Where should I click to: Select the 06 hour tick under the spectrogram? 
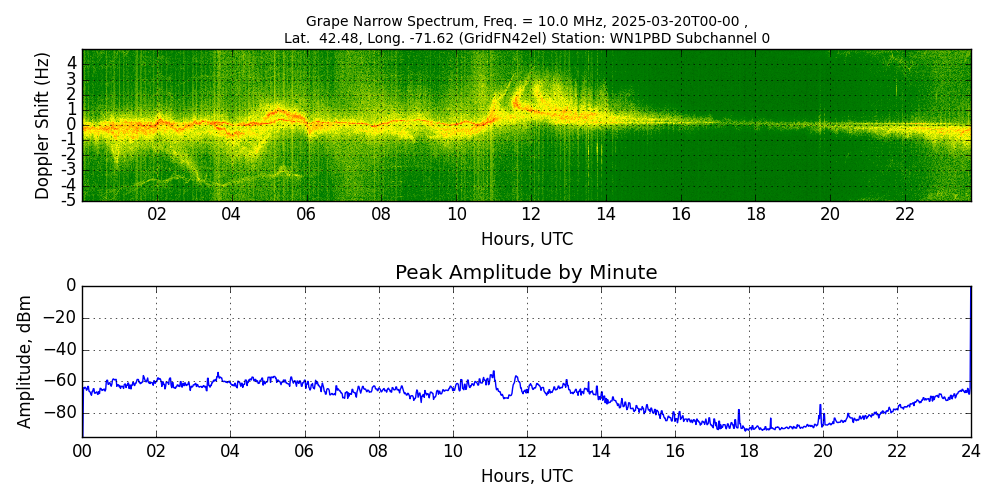point(306,214)
